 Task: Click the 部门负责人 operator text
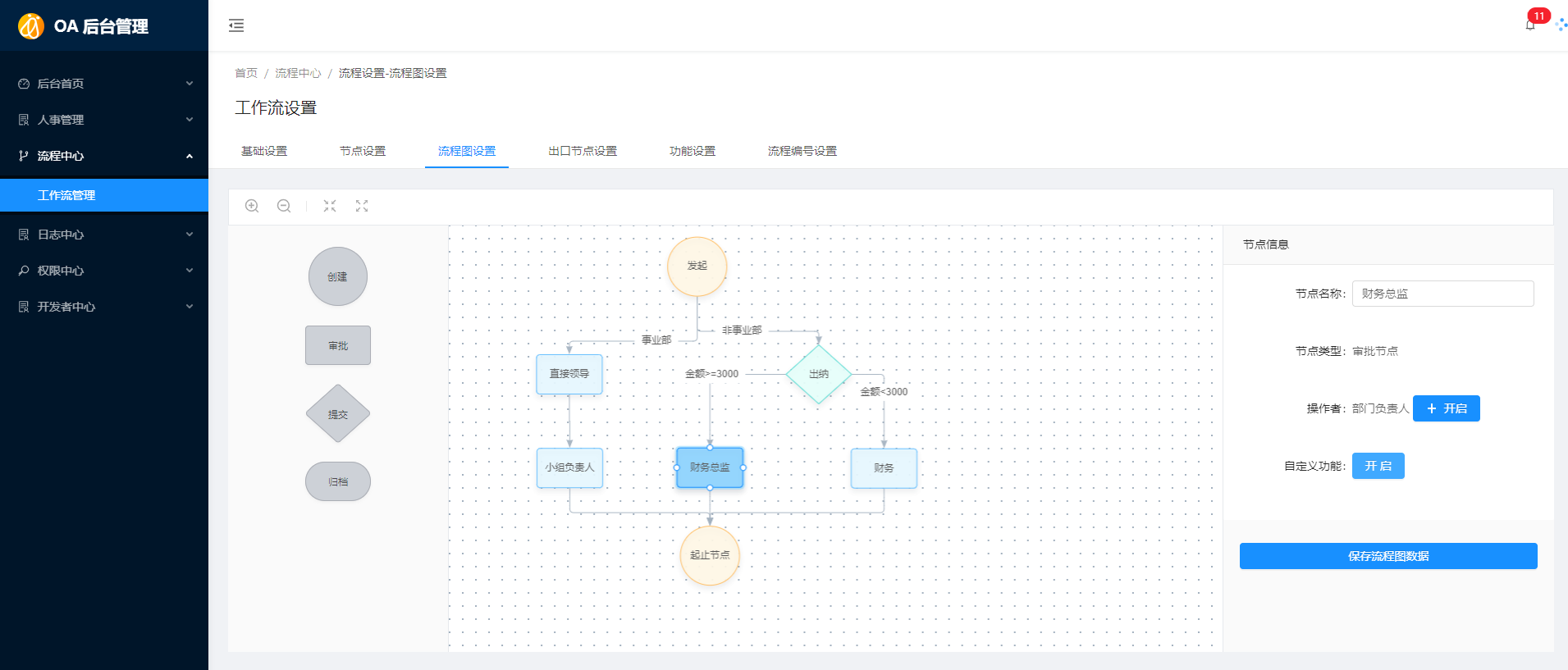click(x=1380, y=408)
